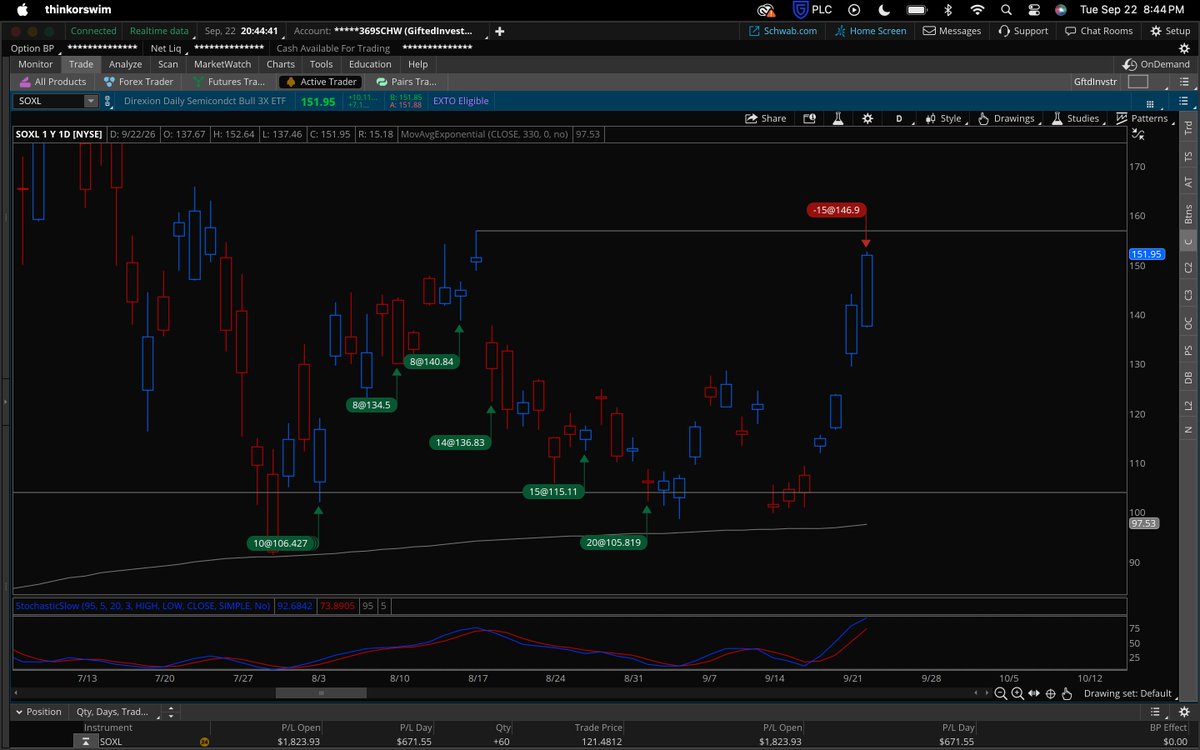Click the Chat Rooms button
1200x750 pixels.
tap(1098, 31)
